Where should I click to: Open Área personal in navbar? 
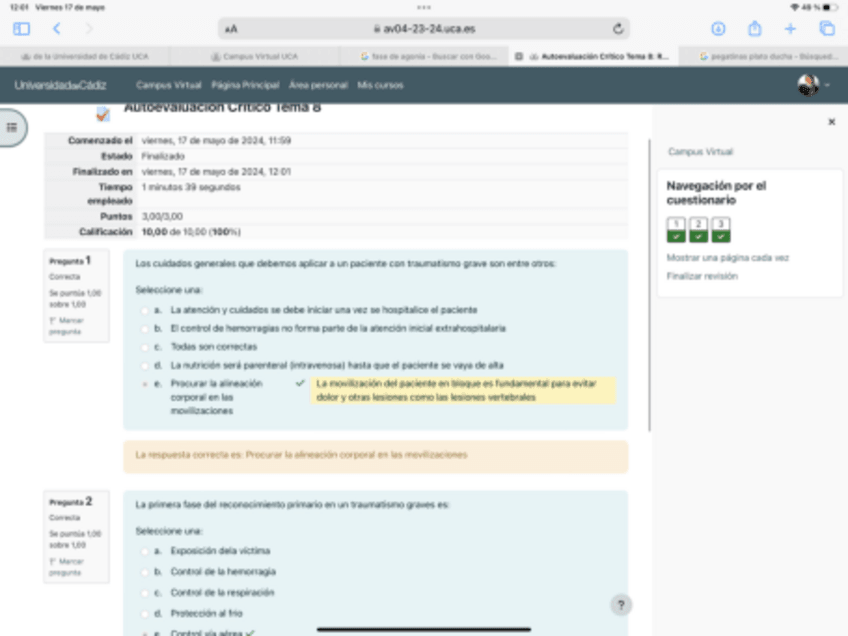click(318, 85)
